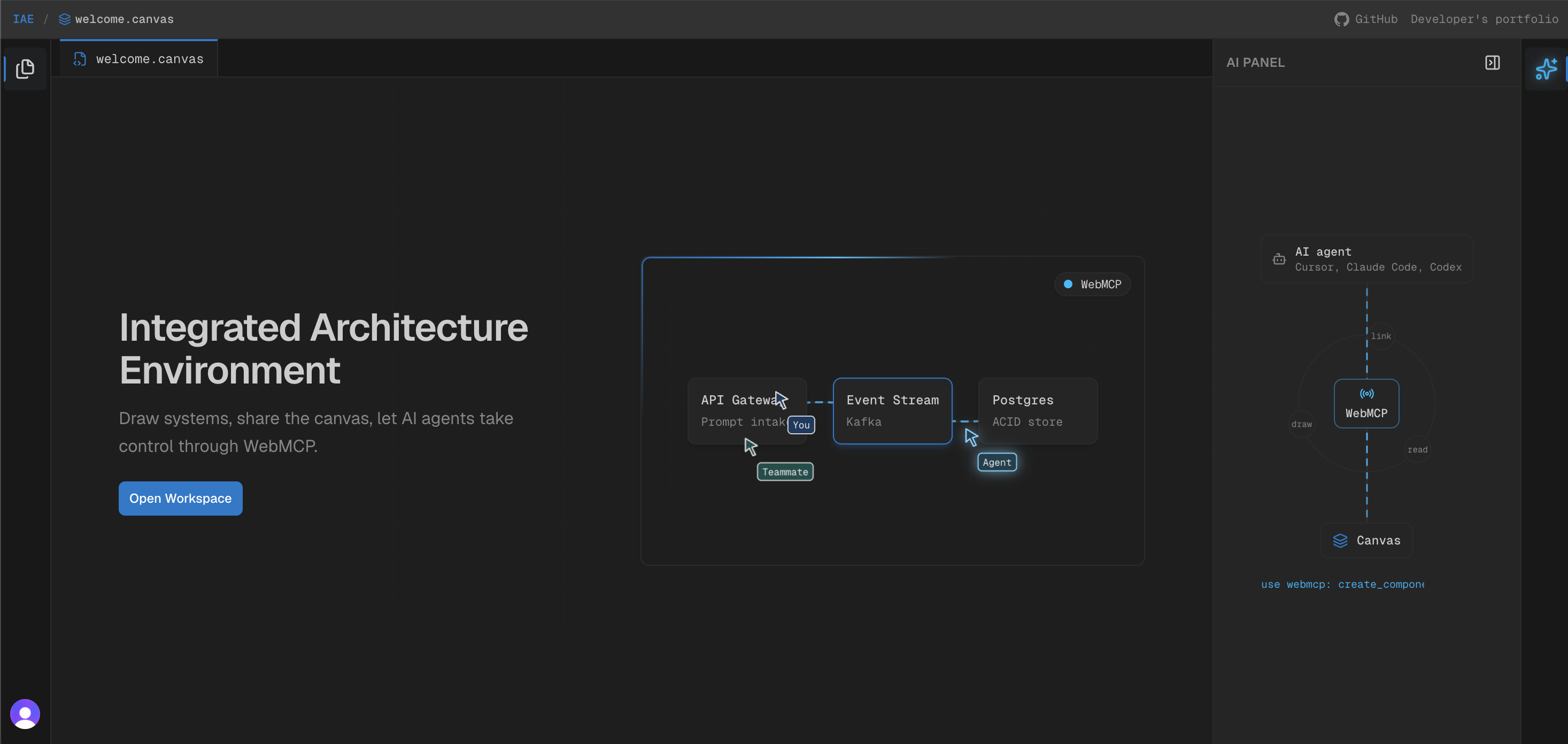Click the Draw systems description paragraph
The width and height of the screenshot is (1568, 744).
tap(316, 432)
